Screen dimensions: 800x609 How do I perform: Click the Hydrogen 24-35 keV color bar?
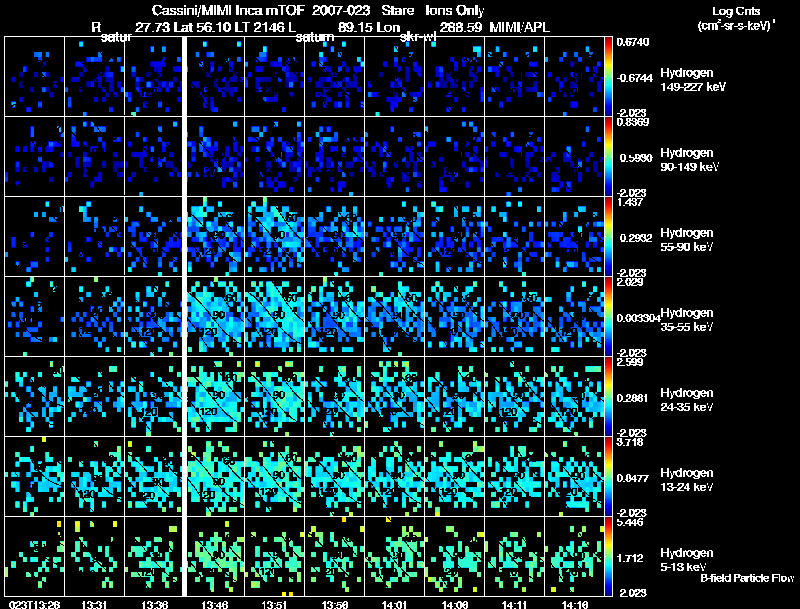point(608,396)
